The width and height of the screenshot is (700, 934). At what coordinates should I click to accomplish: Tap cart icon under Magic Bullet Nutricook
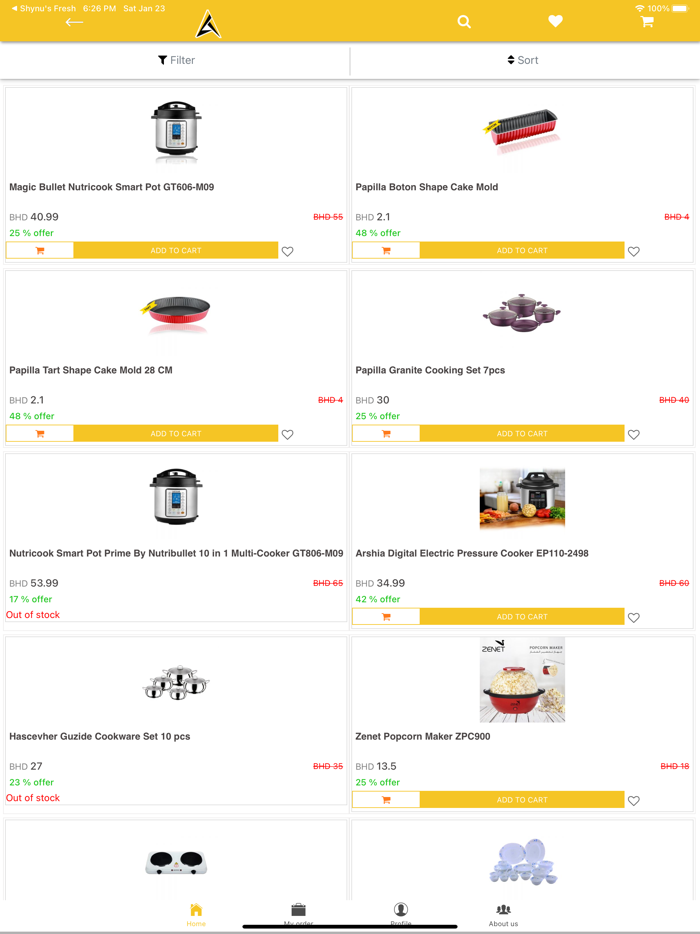tap(40, 250)
